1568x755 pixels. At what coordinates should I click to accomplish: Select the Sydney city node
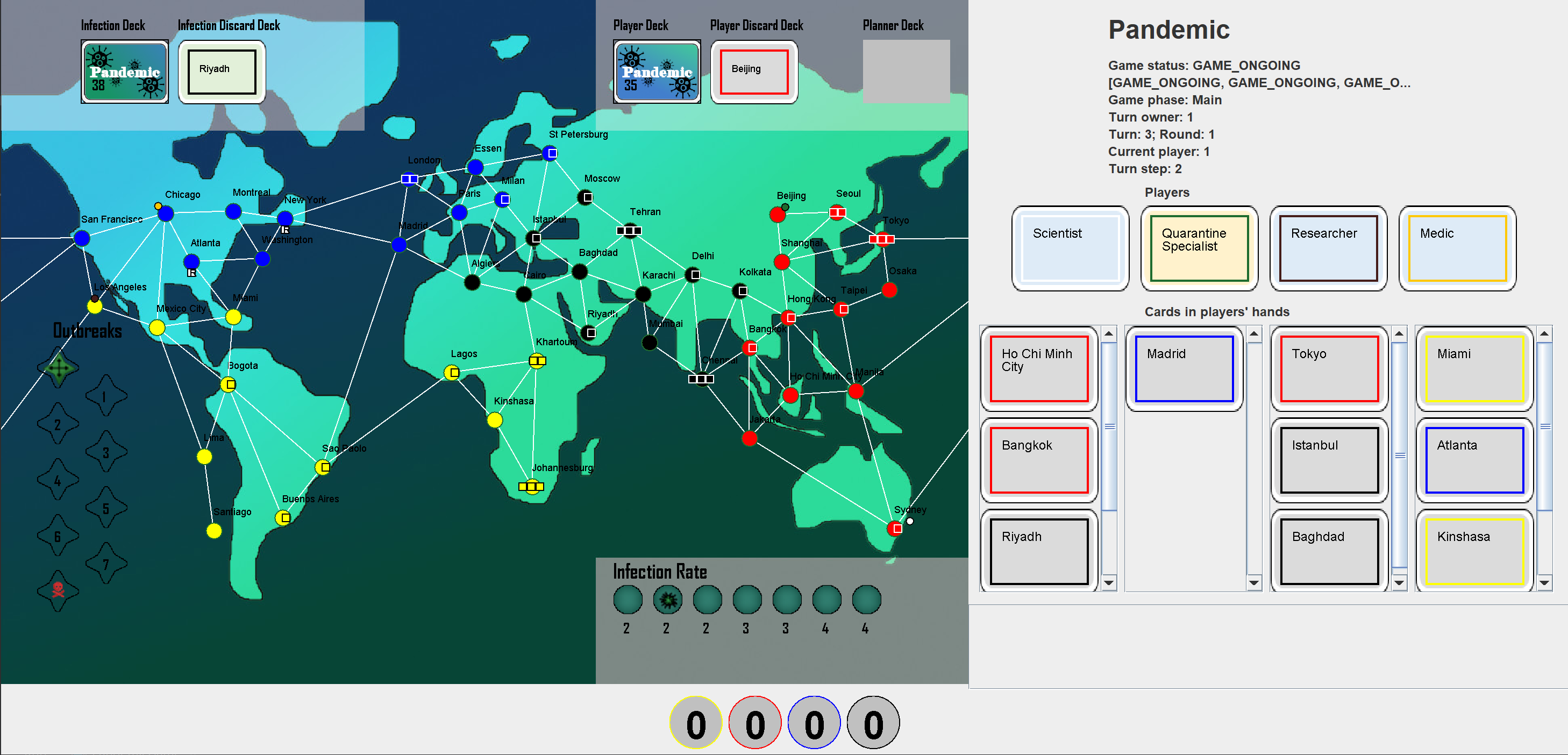point(895,528)
